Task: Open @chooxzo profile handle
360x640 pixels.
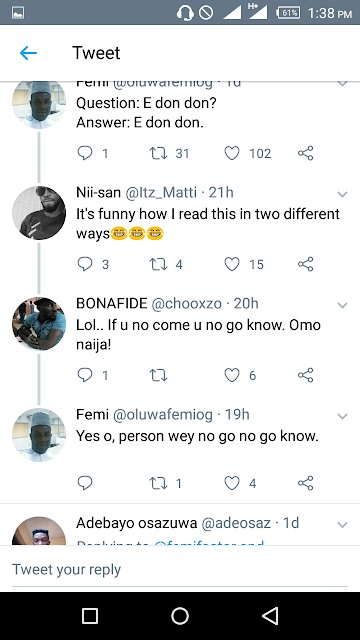Action: pyautogui.click(x=187, y=303)
